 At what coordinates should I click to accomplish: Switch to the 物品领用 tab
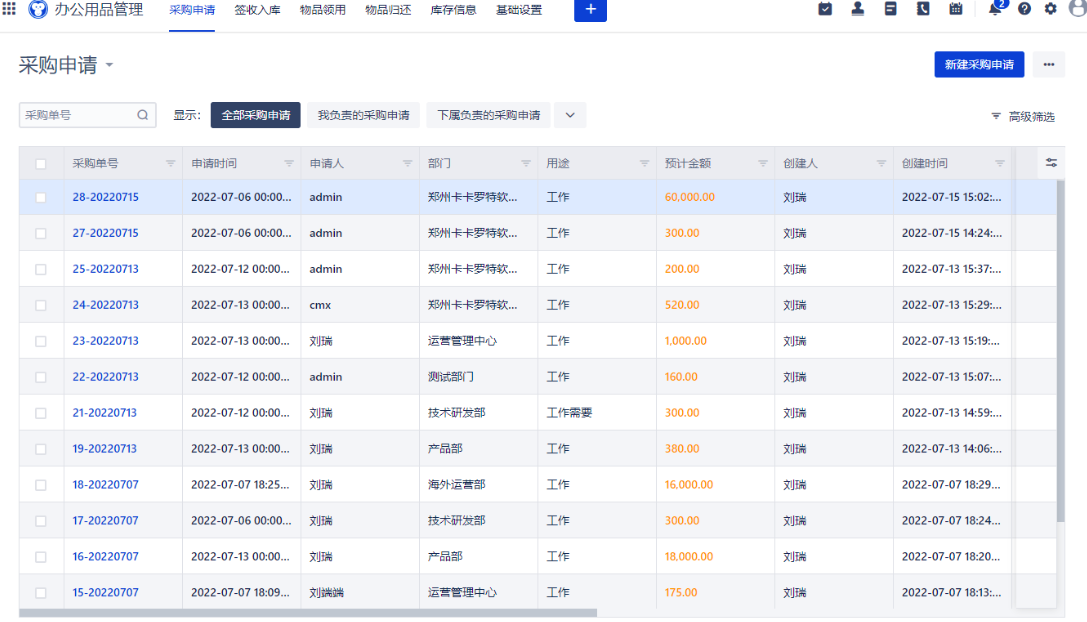point(322,10)
